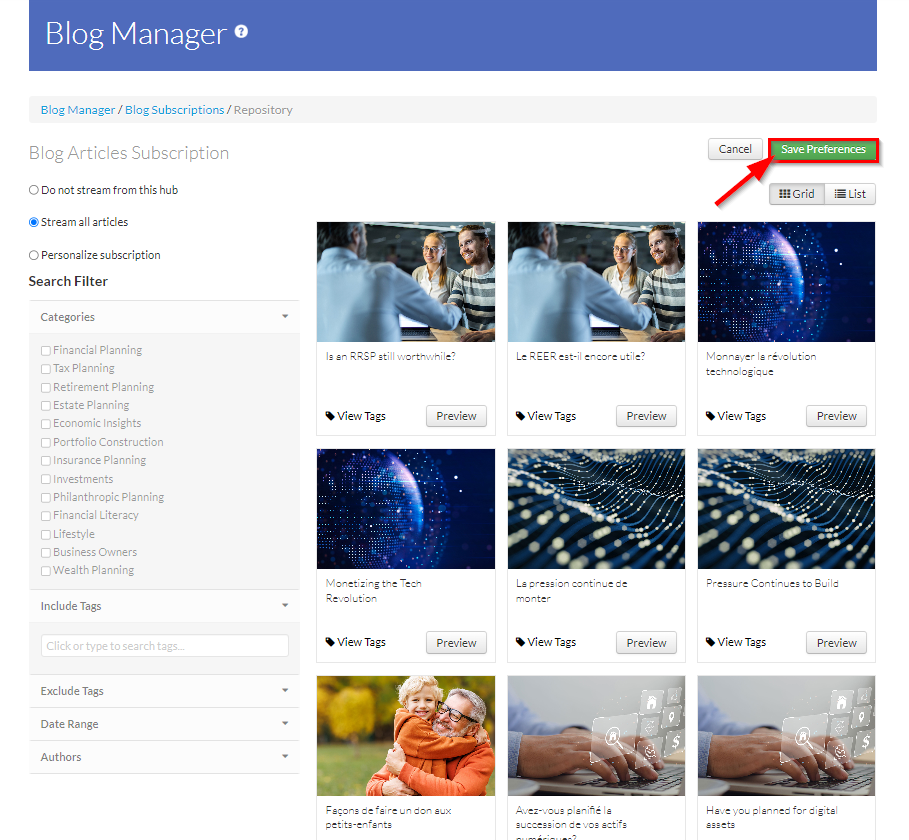
Task: Preview 'Monnayer la révolution technologique' article
Action: tap(837, 416)
